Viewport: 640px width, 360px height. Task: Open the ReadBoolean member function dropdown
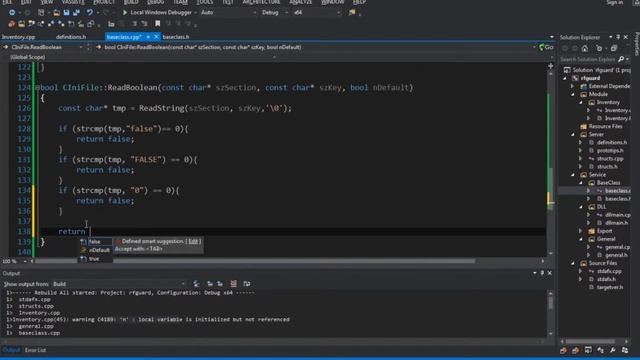tap(316, 47)
